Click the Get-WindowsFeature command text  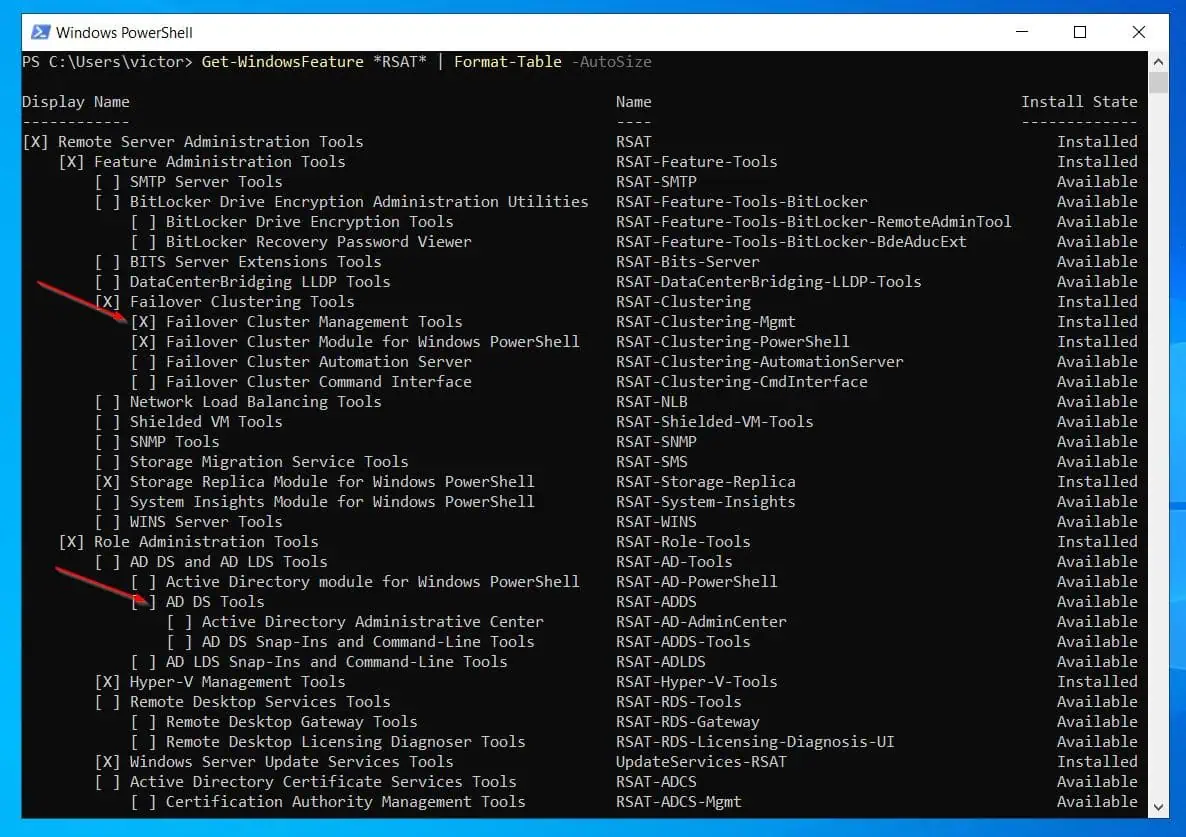pos(282,62)
